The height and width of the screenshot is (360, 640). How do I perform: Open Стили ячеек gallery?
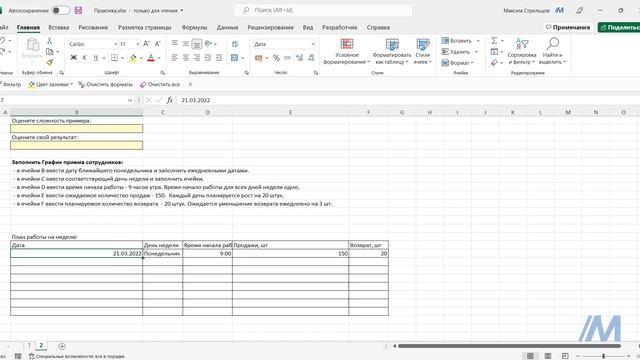click(x=422, y=51)
